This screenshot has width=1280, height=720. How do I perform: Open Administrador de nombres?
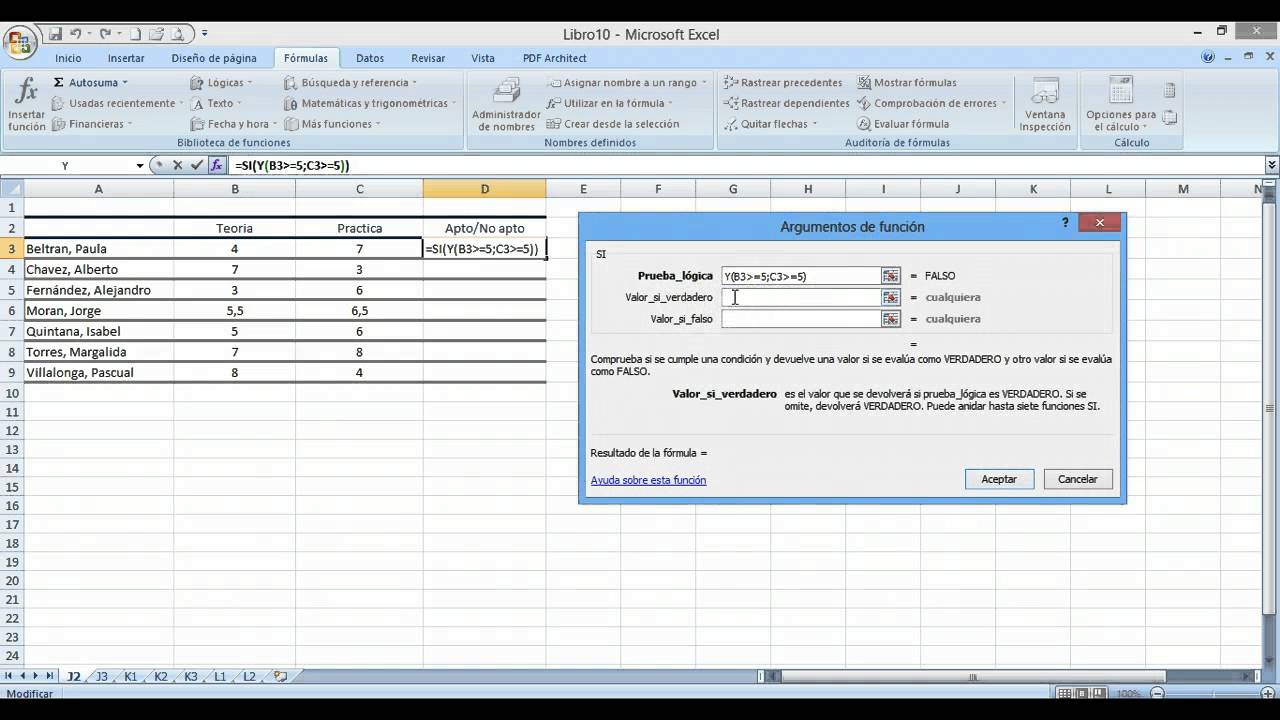506,104
